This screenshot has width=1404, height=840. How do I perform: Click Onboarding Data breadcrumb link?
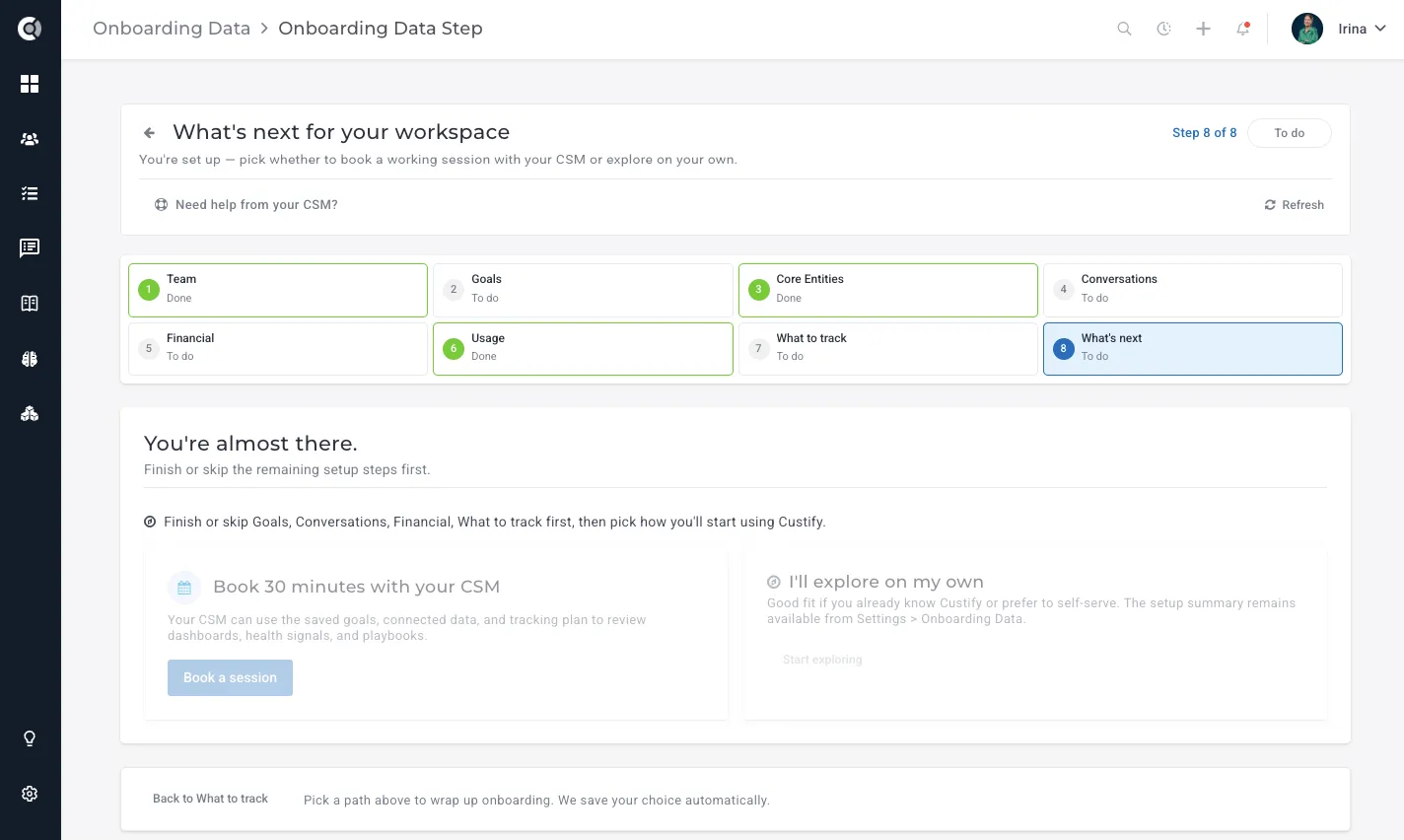click(172, 28)
